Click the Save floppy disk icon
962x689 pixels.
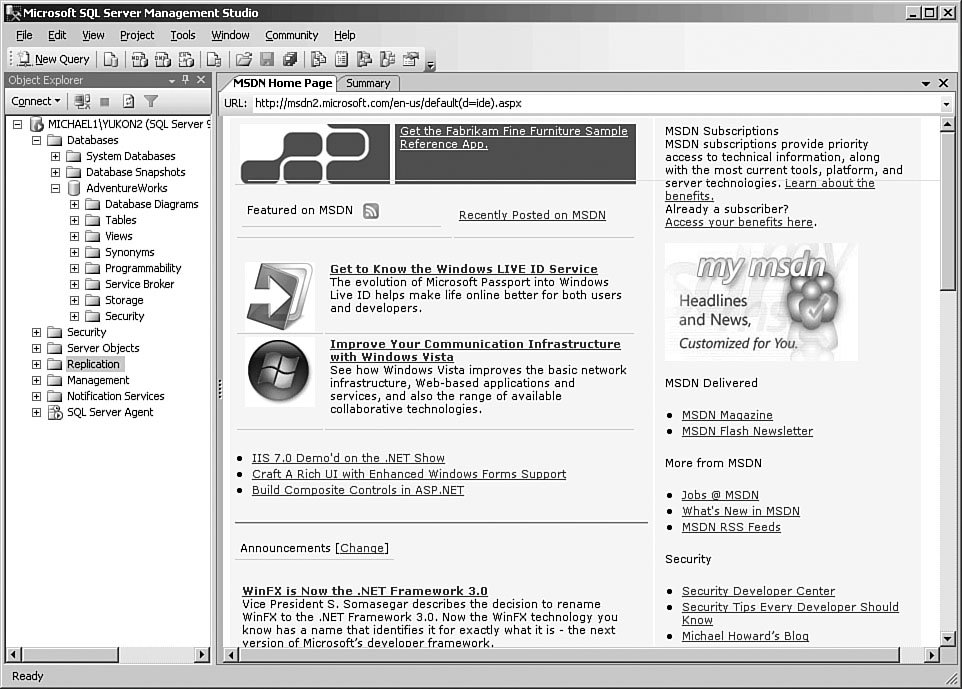tap(267, 59)
